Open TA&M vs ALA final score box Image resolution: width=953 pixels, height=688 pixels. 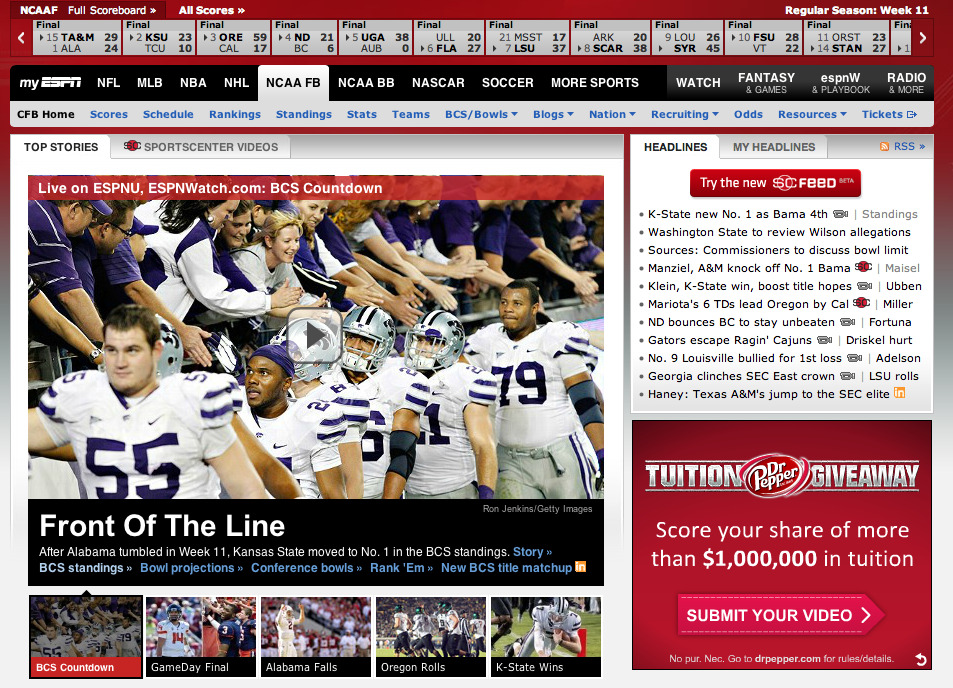(77, 37)
